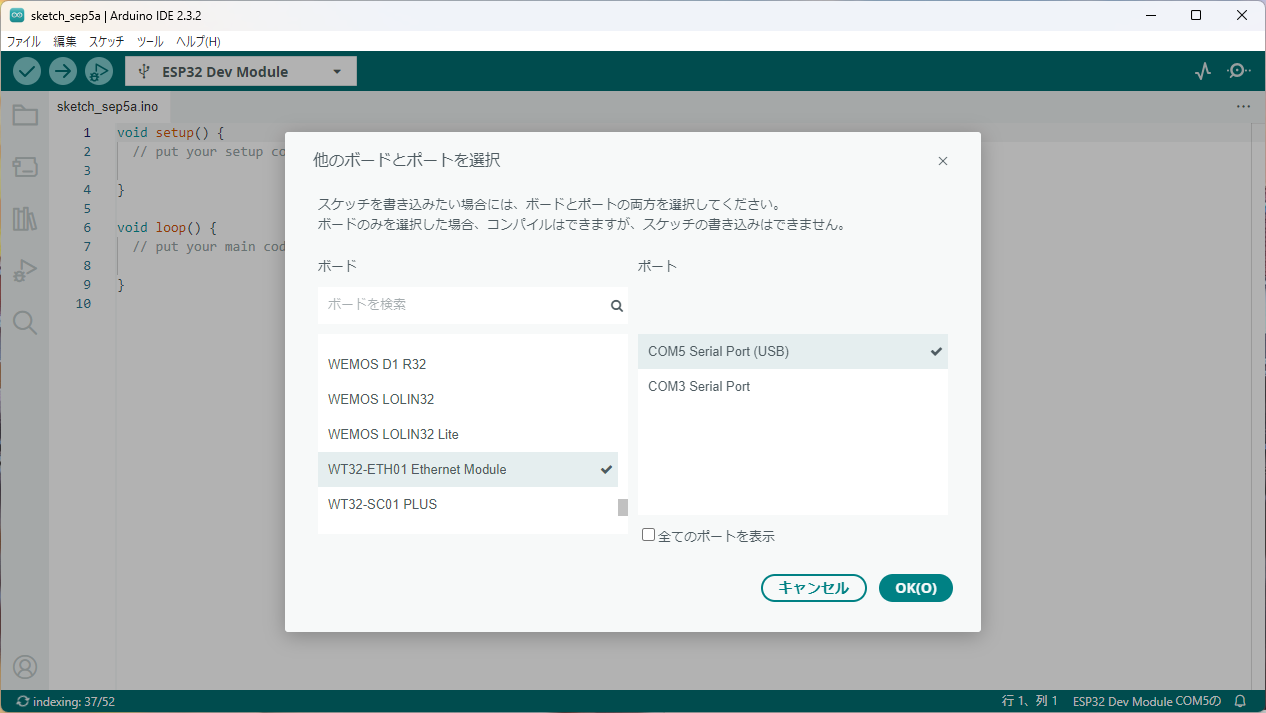This screenshot has height=713, width=1266.
Task: Select WT32-ETH01 Ethernet Module board
Action: 468,469
